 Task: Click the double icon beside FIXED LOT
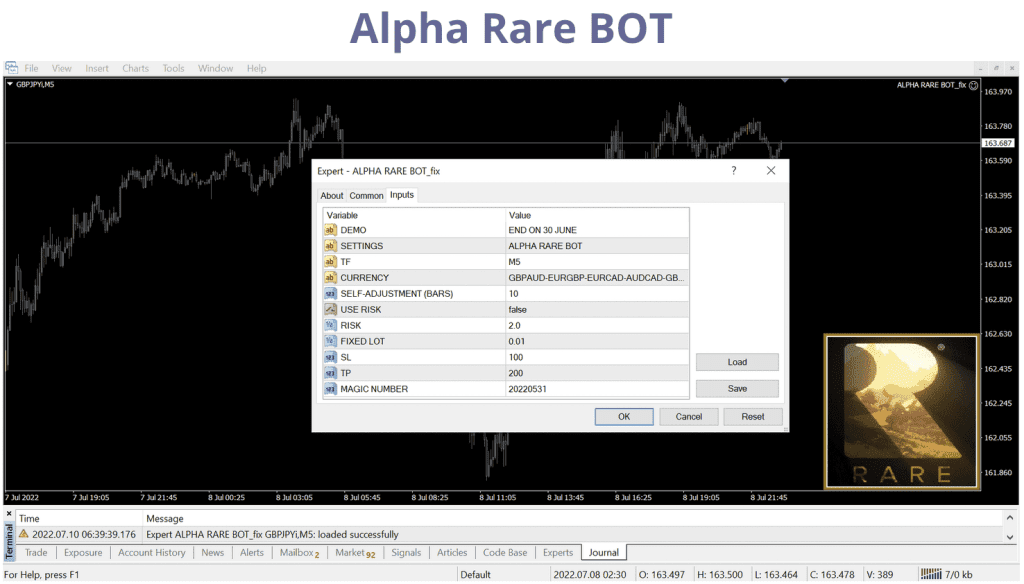tap(330, 341)
